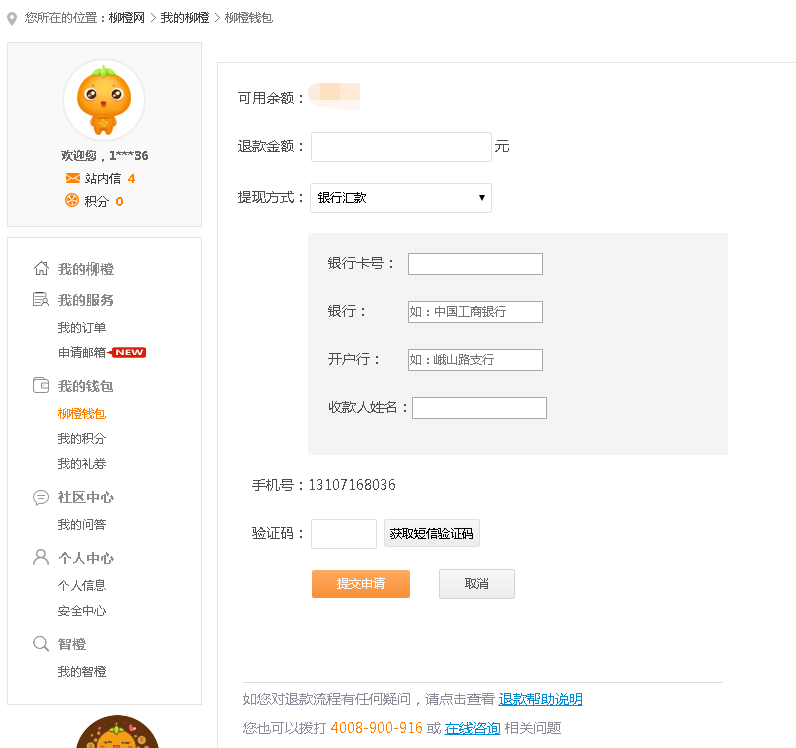Click 获取短信验证码 button

pos(432,533)
